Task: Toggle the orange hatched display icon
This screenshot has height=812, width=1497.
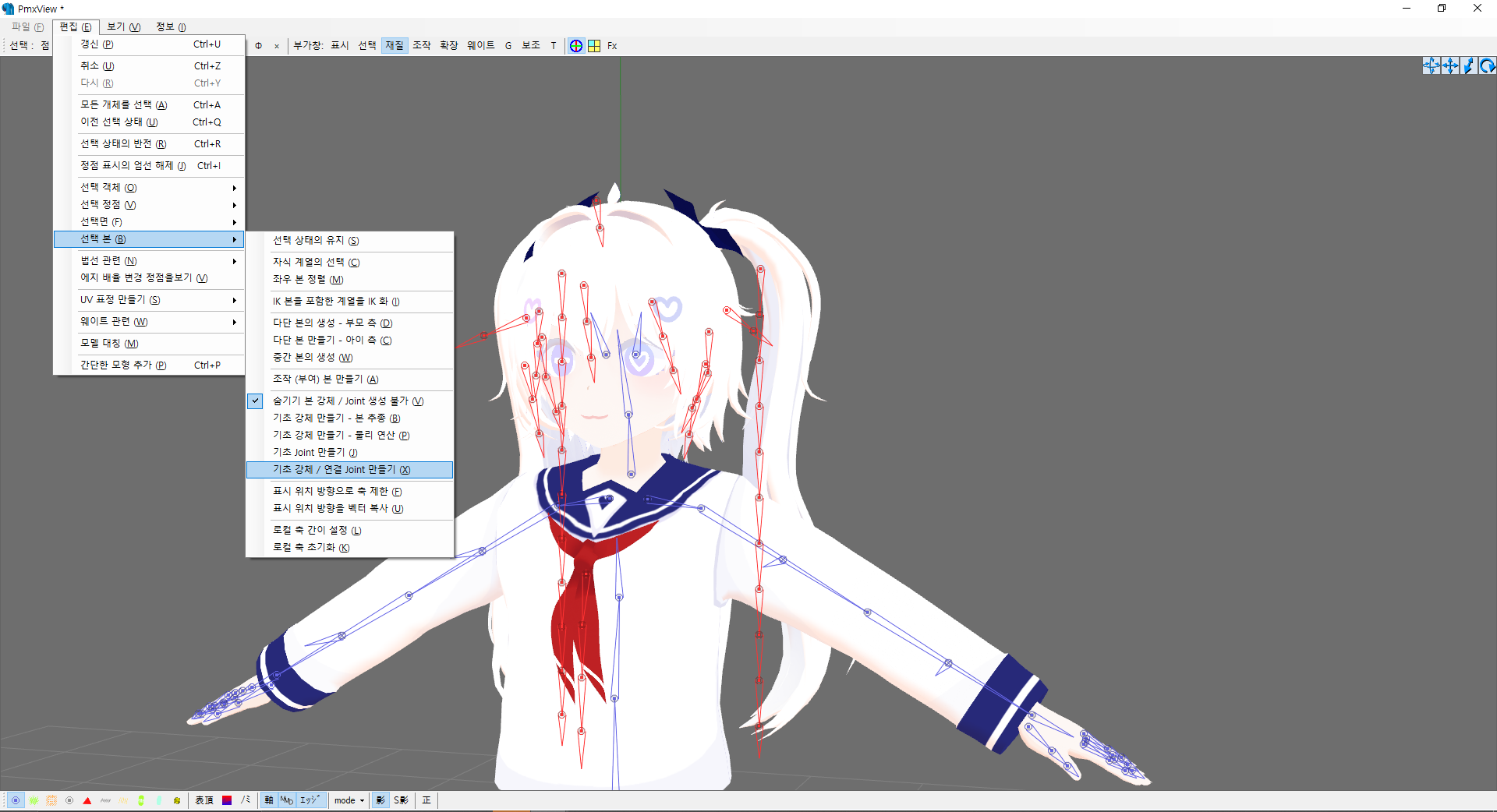Action: click(51, 800)
